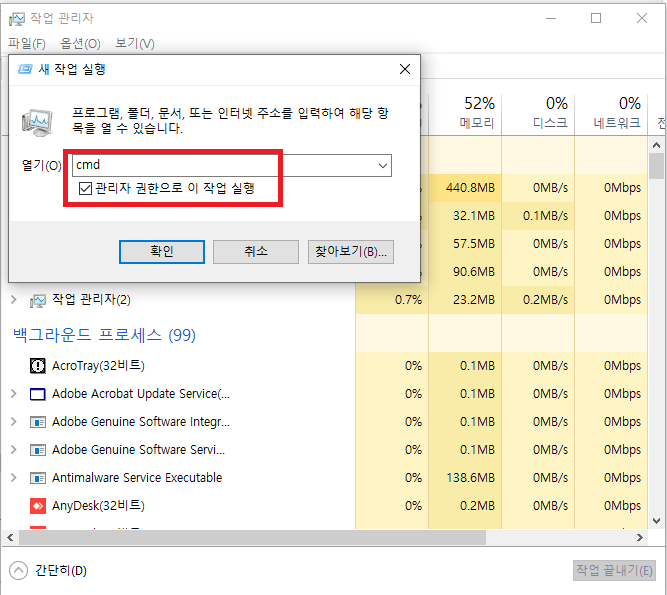Click the 작업 끝내기(E) button
The height and width of the screenshot is (595, 667).
click(614, 570)
